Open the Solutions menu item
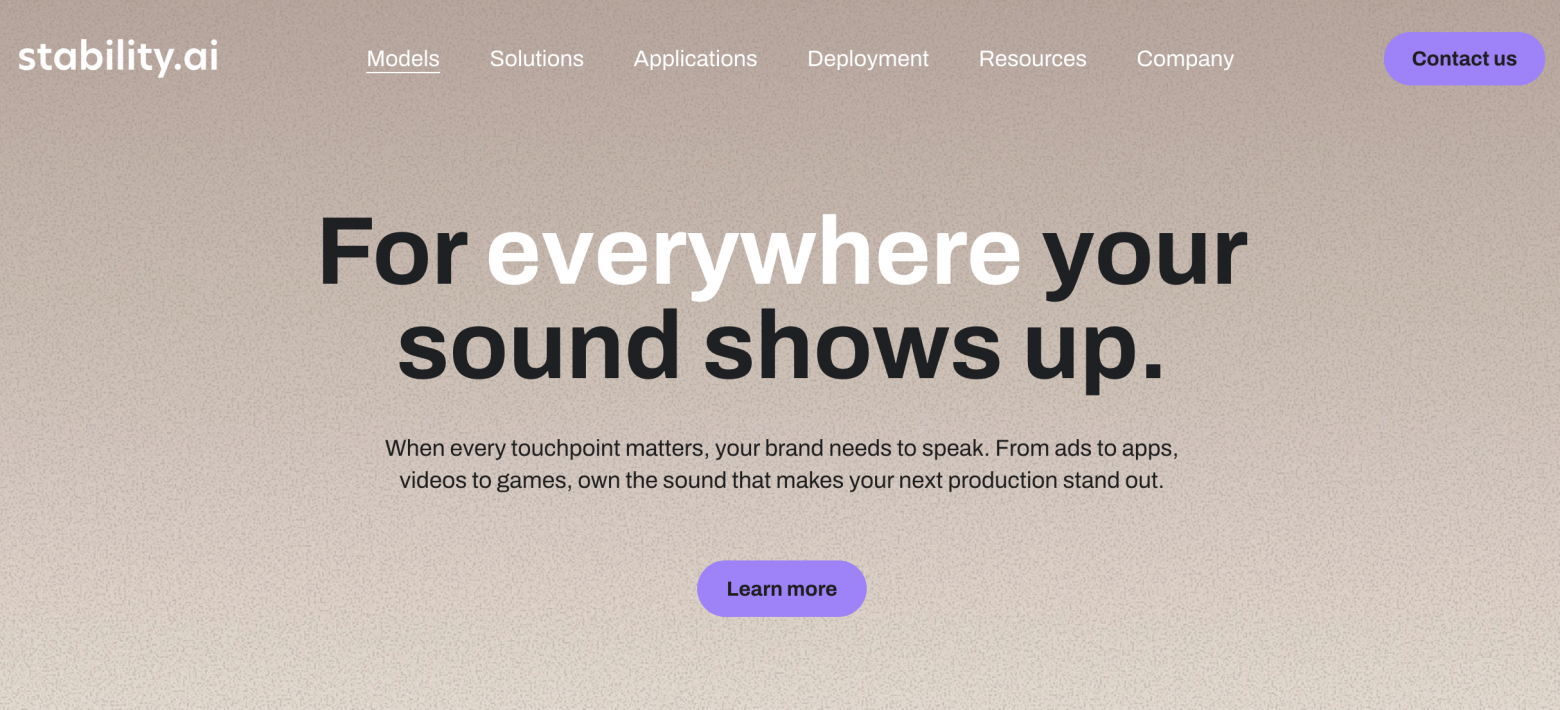This screenshot has height=710, width=1560. tap(536, 59)
